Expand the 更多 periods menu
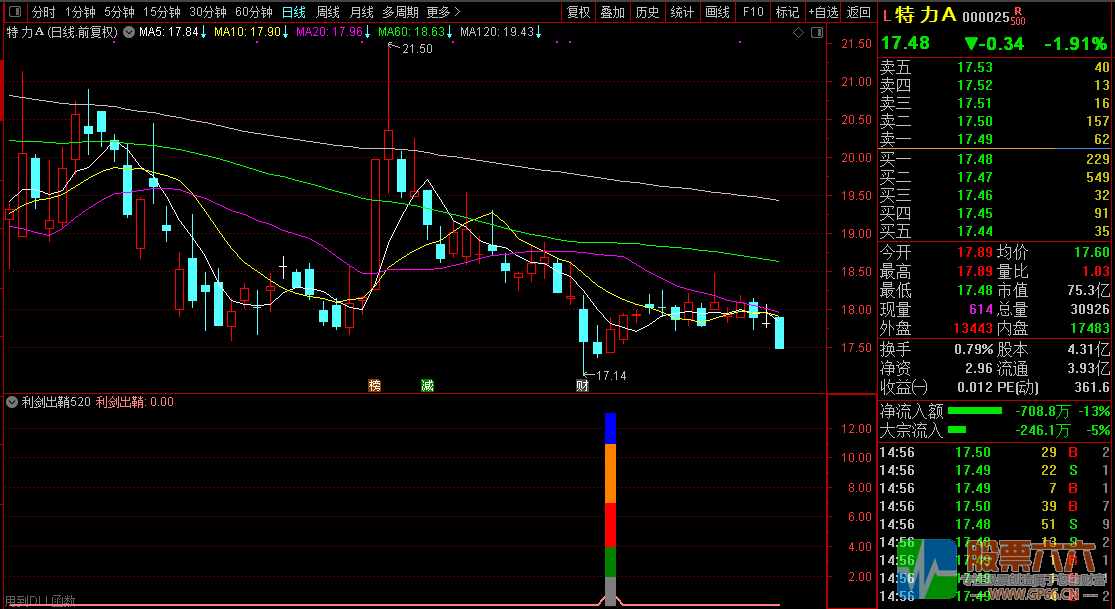Viewport: 1115px width, 609px height. point(443,12)
